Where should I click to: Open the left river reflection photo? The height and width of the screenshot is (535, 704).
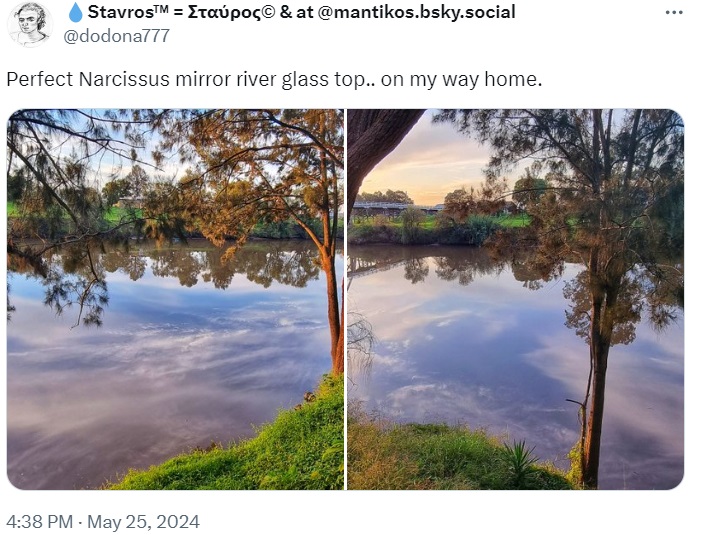[x=175, y=299]
